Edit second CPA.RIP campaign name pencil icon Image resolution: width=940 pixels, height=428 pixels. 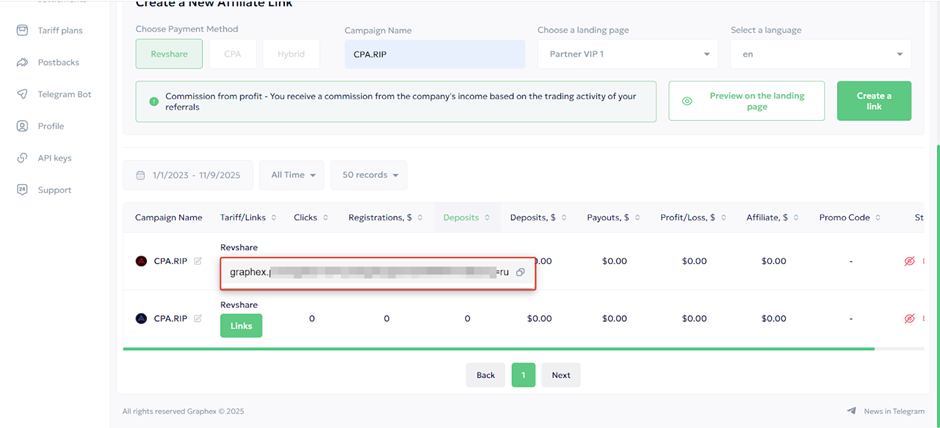pyautogui.click(x=198, y=319)
